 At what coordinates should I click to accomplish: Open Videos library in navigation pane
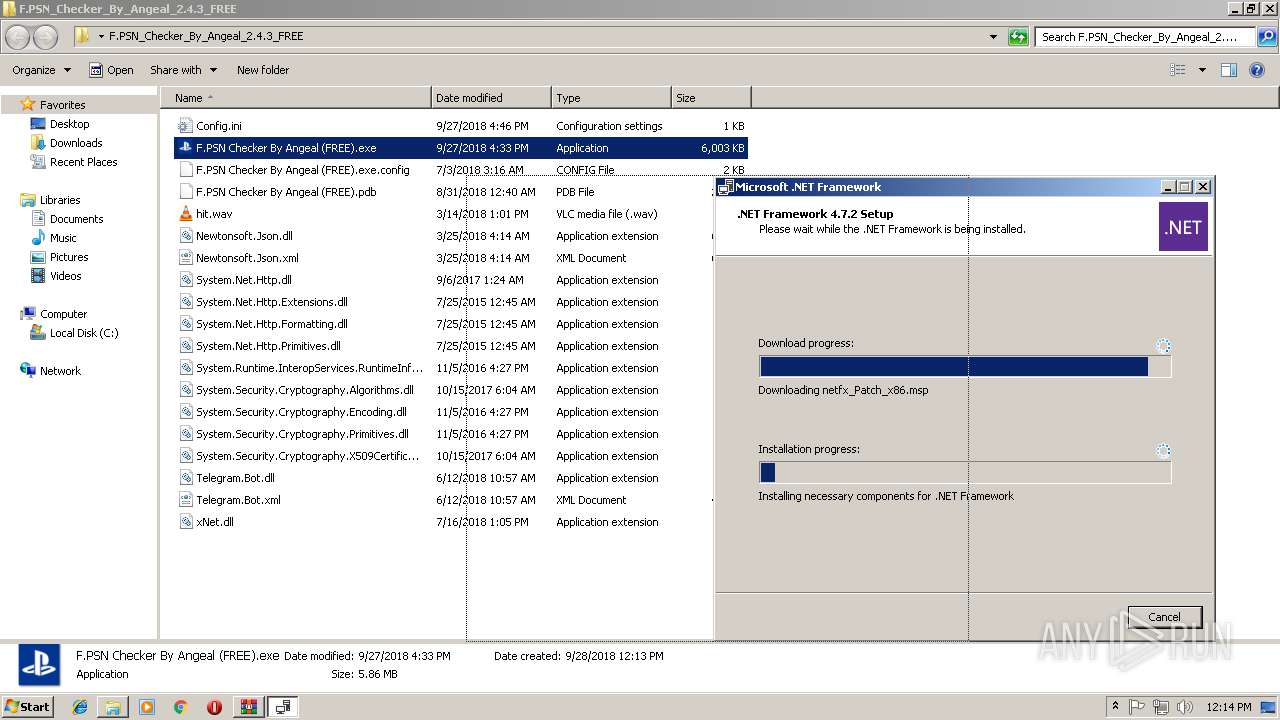(66, 276)
